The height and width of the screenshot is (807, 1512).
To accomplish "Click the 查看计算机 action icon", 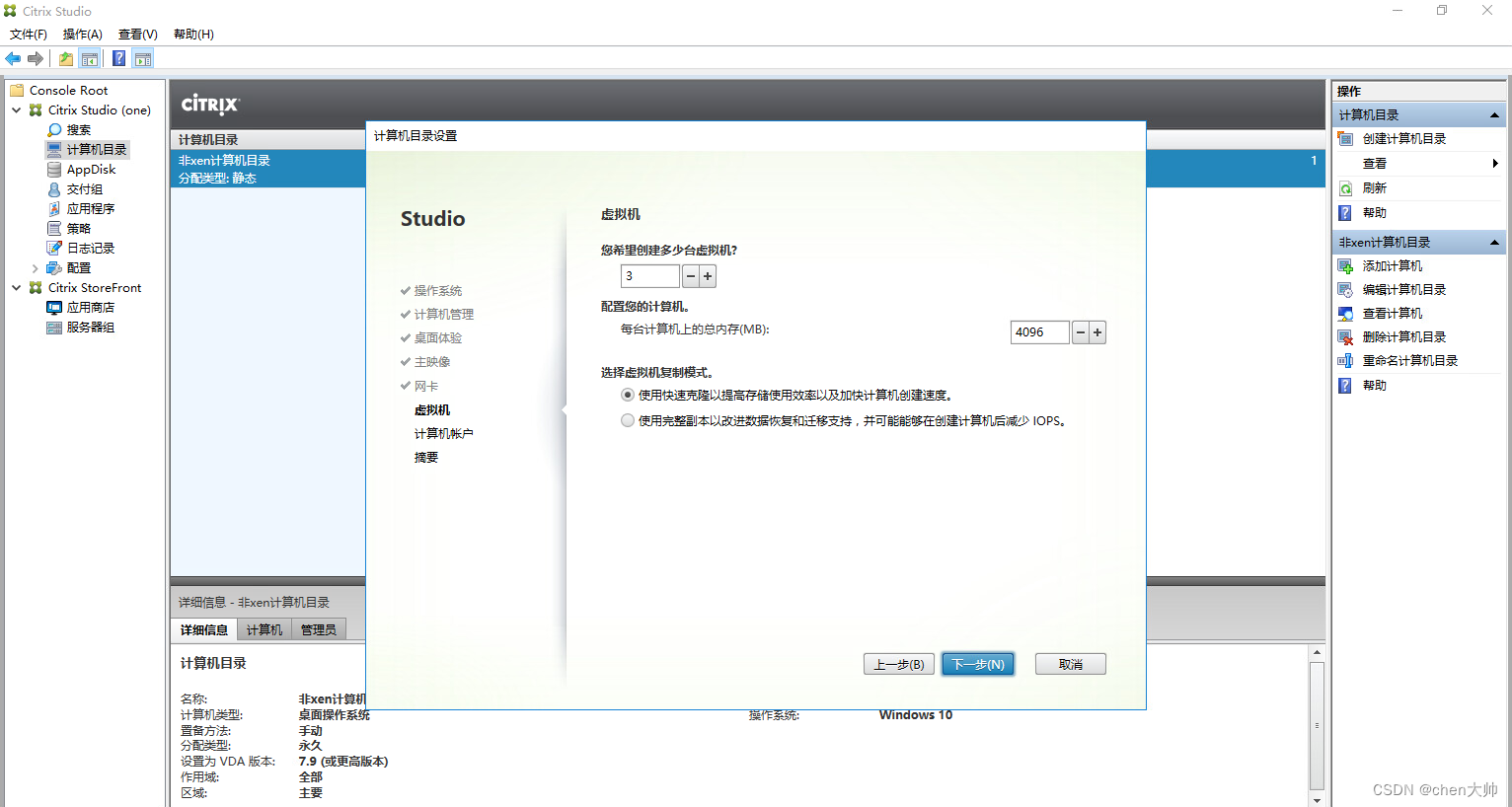I will (1345, 314).
